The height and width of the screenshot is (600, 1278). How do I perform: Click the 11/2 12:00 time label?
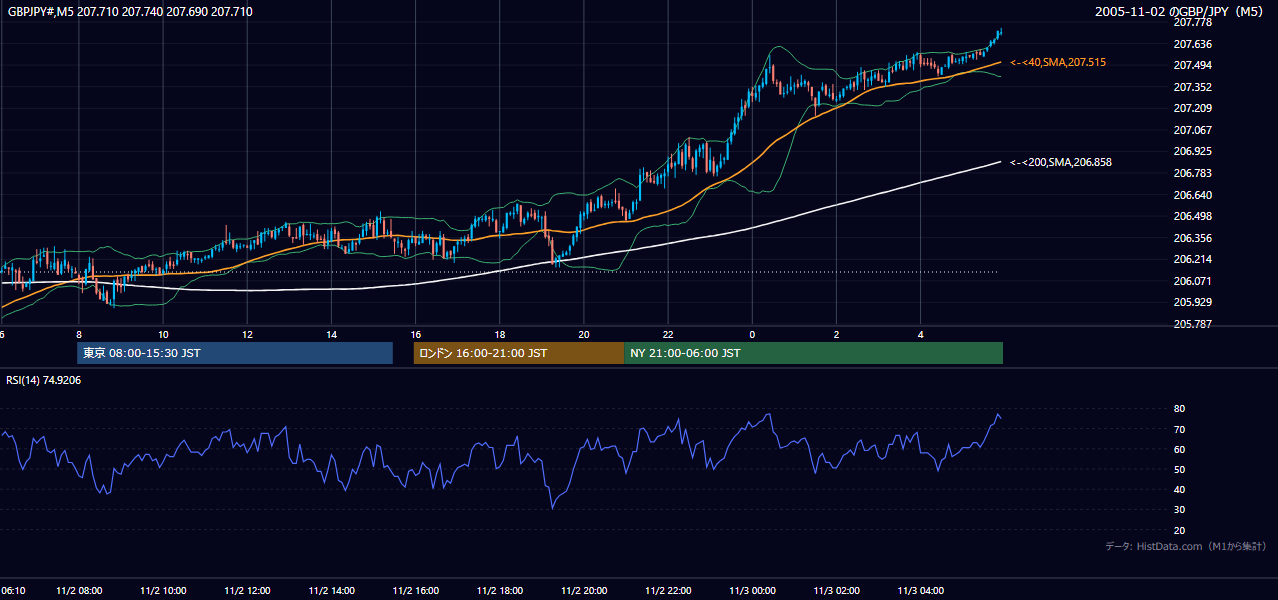pyautogui.click(x=247, y=591)
